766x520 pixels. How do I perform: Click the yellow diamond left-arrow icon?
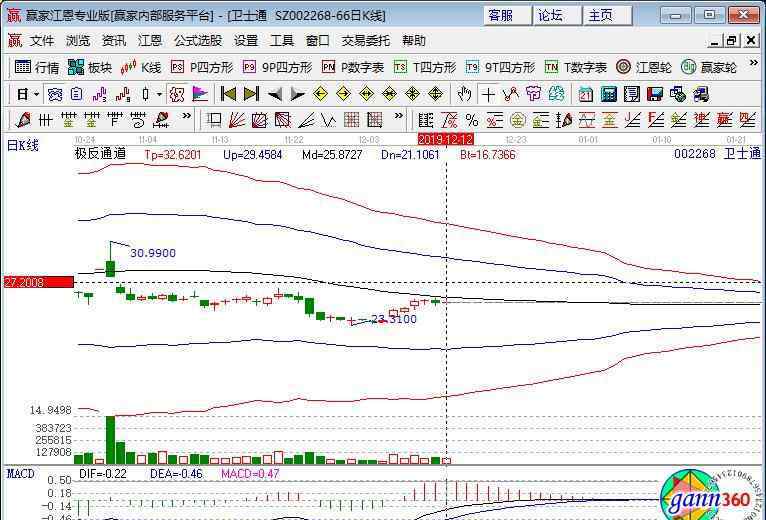pos(320,94)
